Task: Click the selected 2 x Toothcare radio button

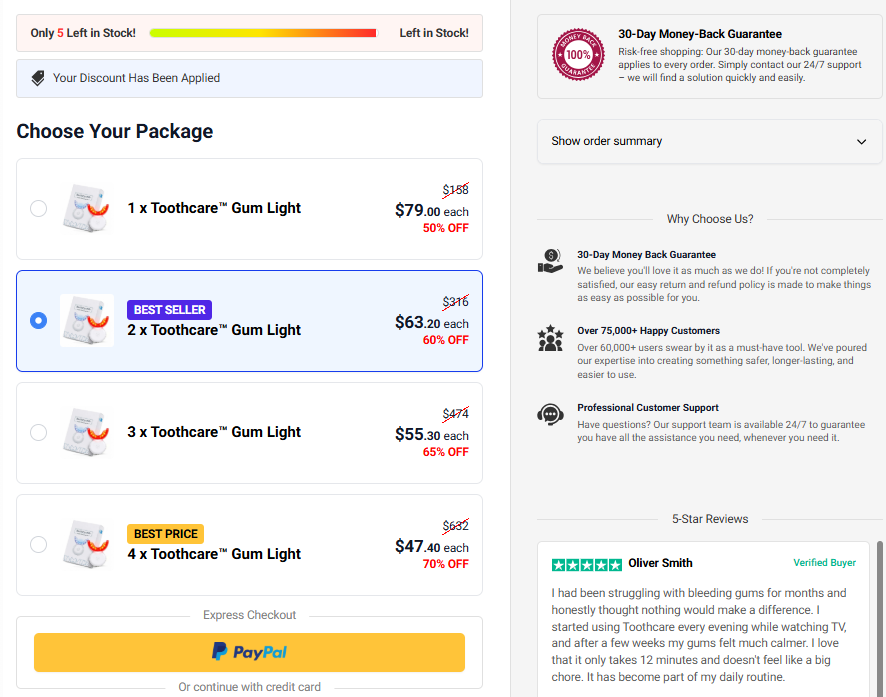Action: 38,320
